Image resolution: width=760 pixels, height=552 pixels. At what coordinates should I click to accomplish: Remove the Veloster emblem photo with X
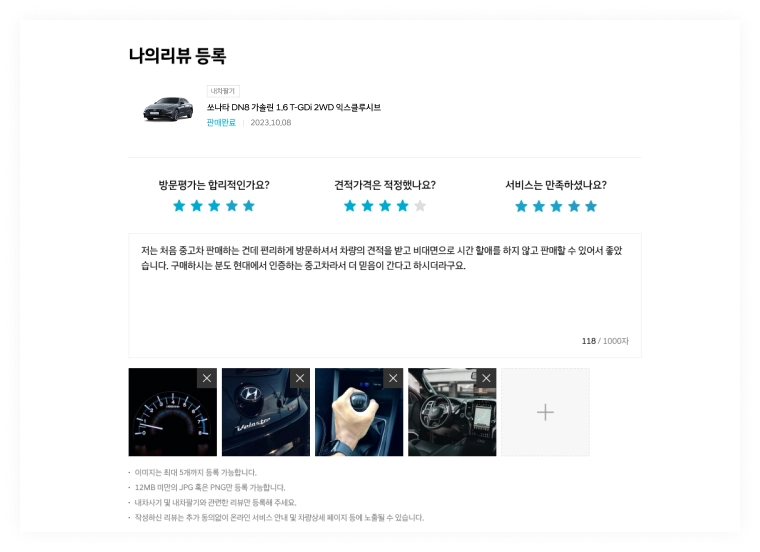[x=300, y=378]
